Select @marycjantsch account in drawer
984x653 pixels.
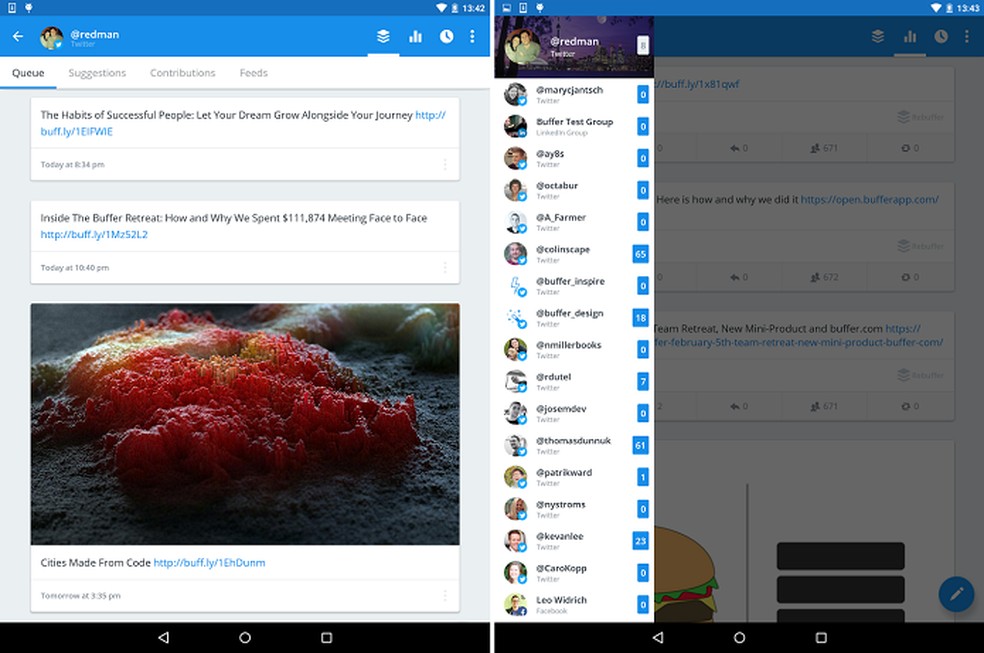[x=574, y=95]
